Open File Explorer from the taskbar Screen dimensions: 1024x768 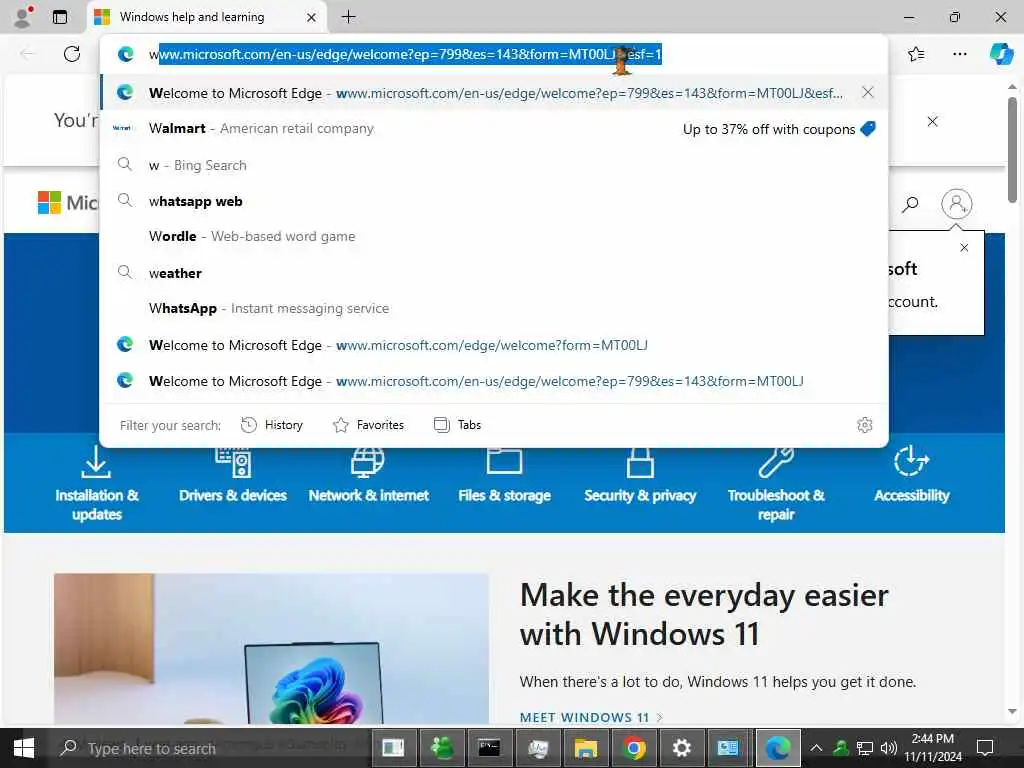585,748
